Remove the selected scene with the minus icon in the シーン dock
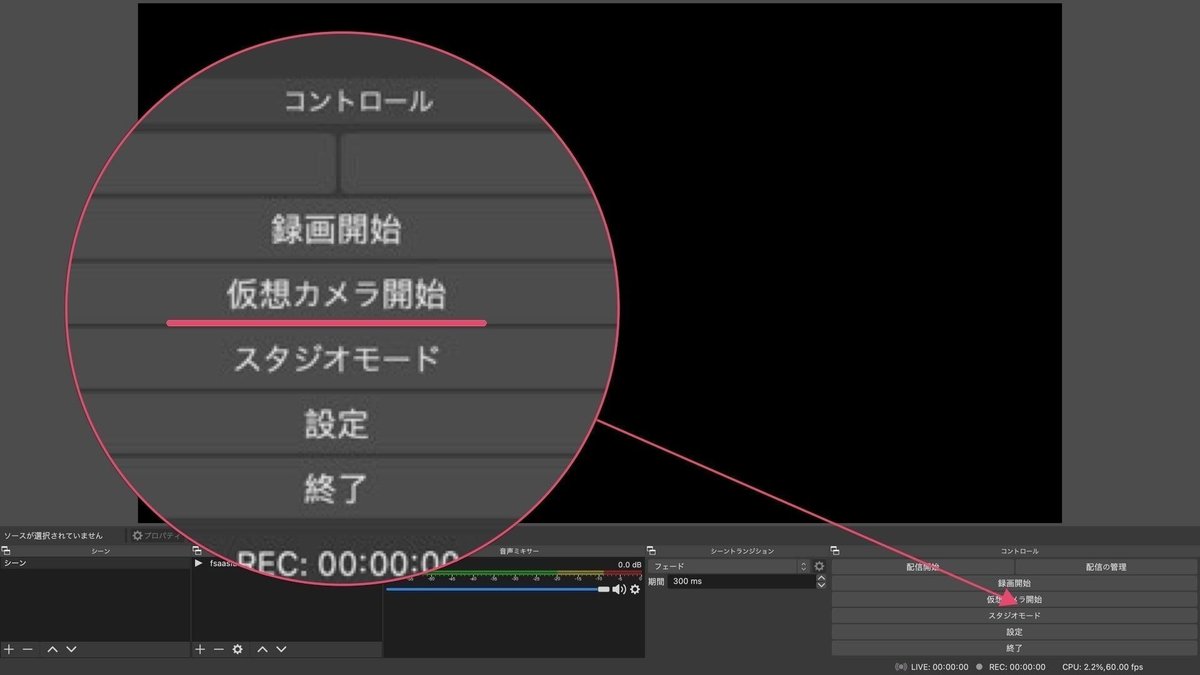Screen dimensions: 1200x675 click(x=28, y=649)
